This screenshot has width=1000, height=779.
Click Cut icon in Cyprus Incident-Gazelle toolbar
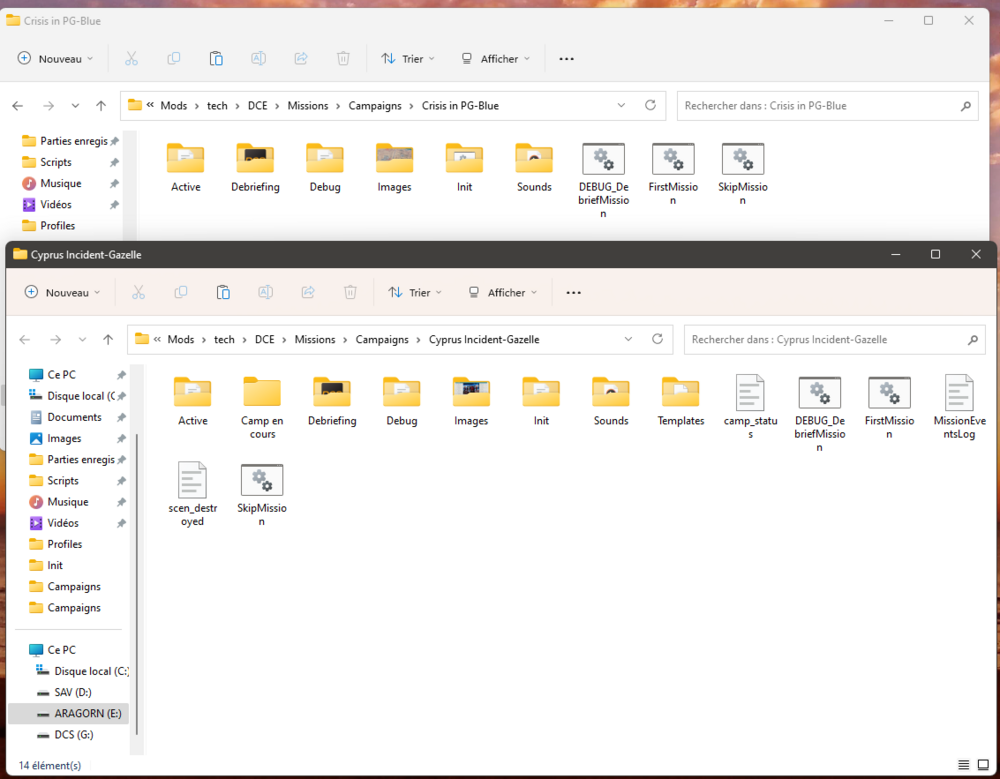click(138, 292)
